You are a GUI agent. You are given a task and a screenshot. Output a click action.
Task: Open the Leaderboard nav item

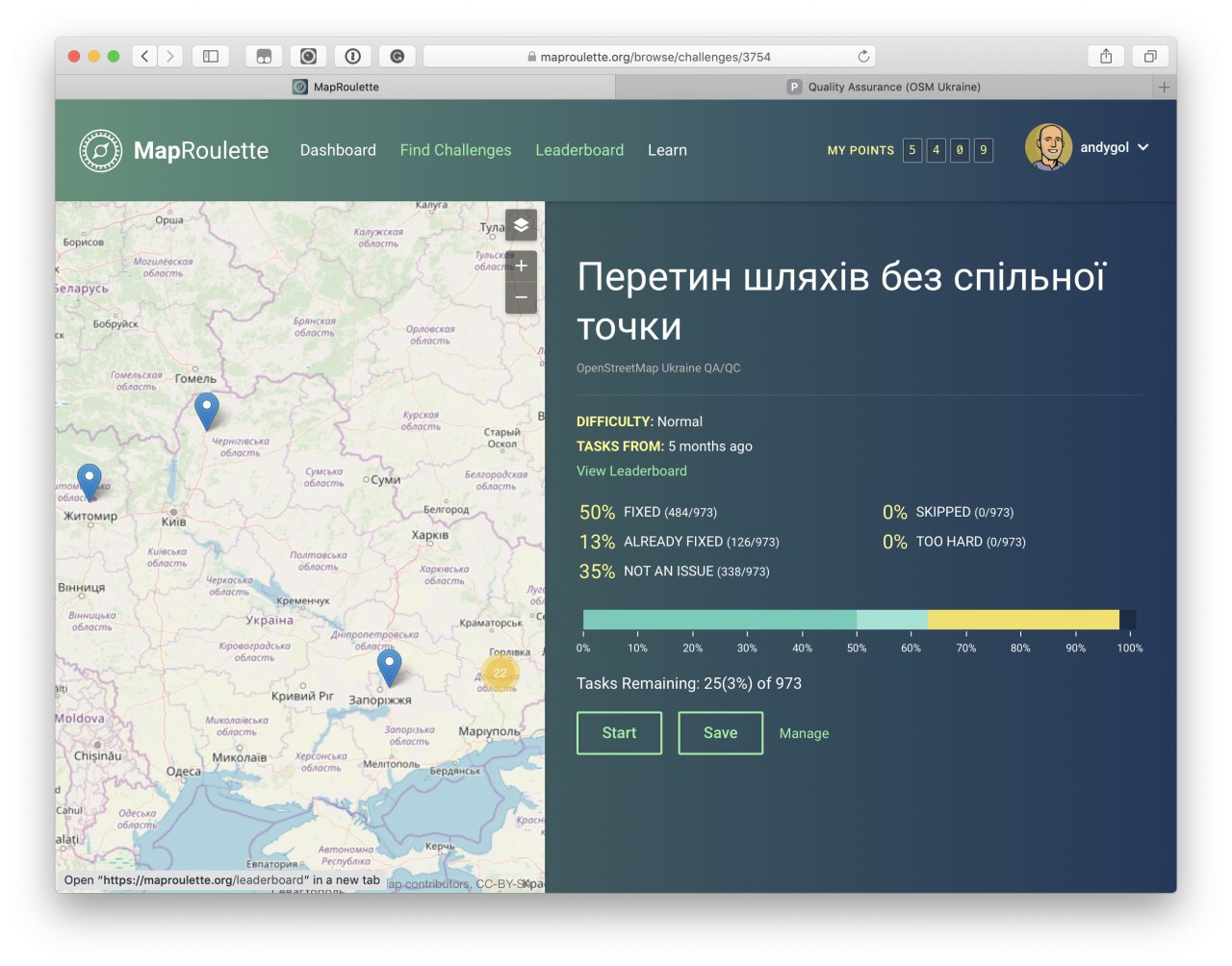579,150
